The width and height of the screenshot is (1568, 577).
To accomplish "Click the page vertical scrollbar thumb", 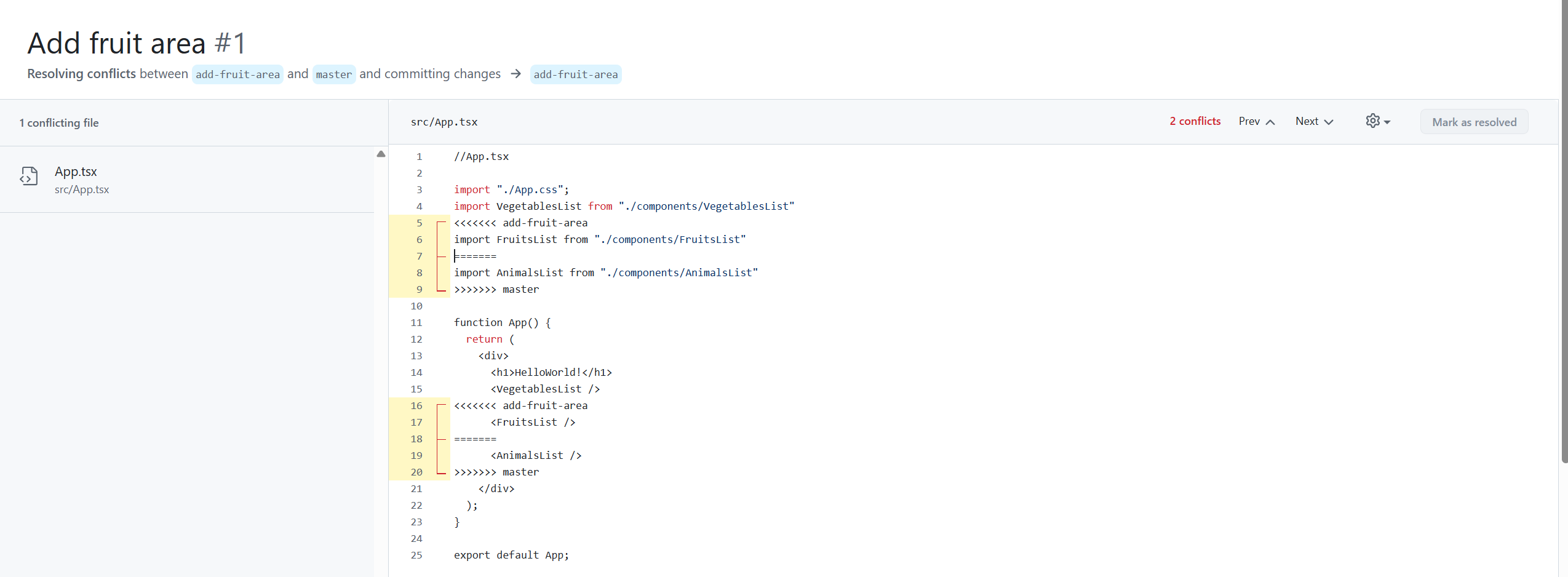I will [1564, 231].
